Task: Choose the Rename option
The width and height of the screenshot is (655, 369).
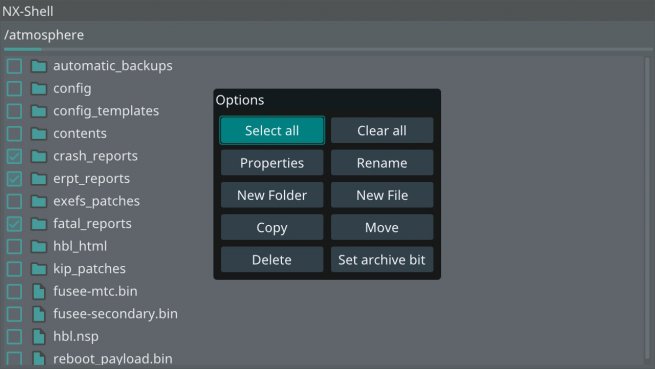Action: tap(382, 163)
